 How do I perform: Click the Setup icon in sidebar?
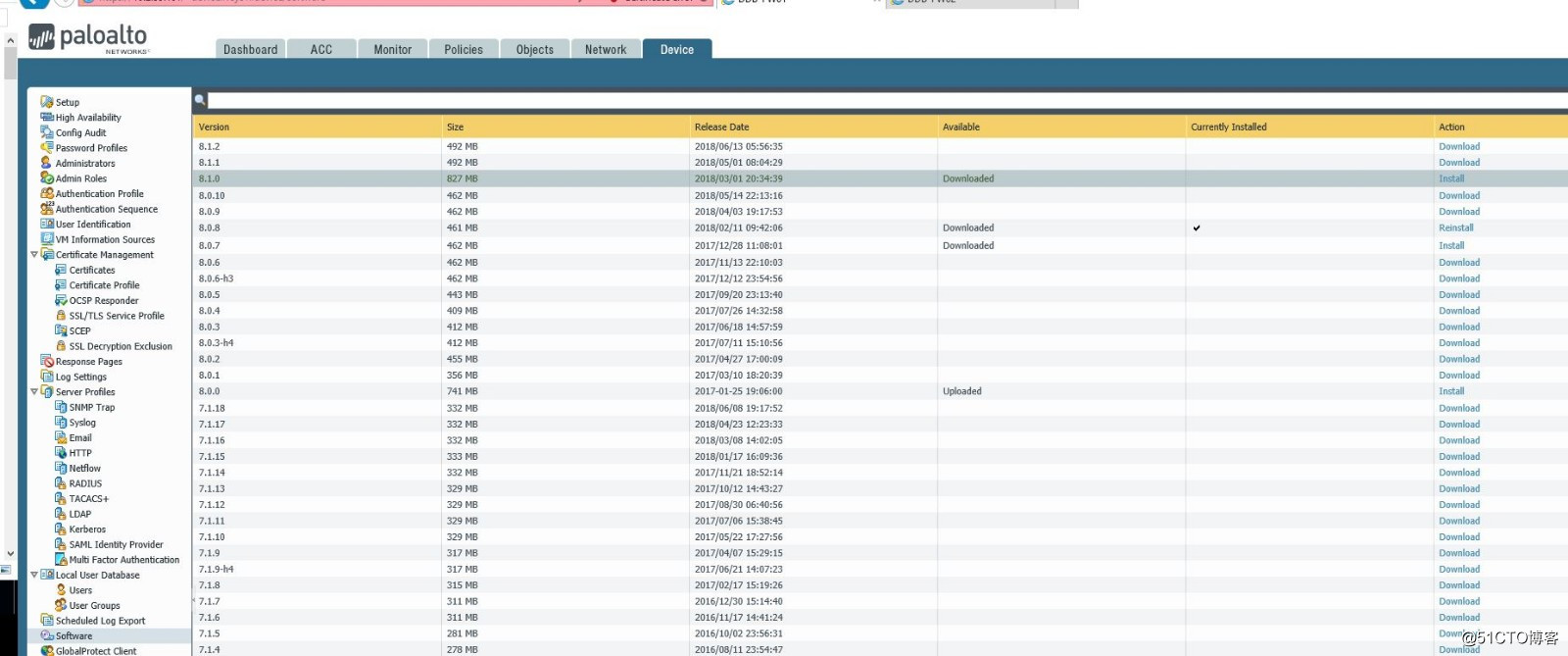(x=46, y=102)
